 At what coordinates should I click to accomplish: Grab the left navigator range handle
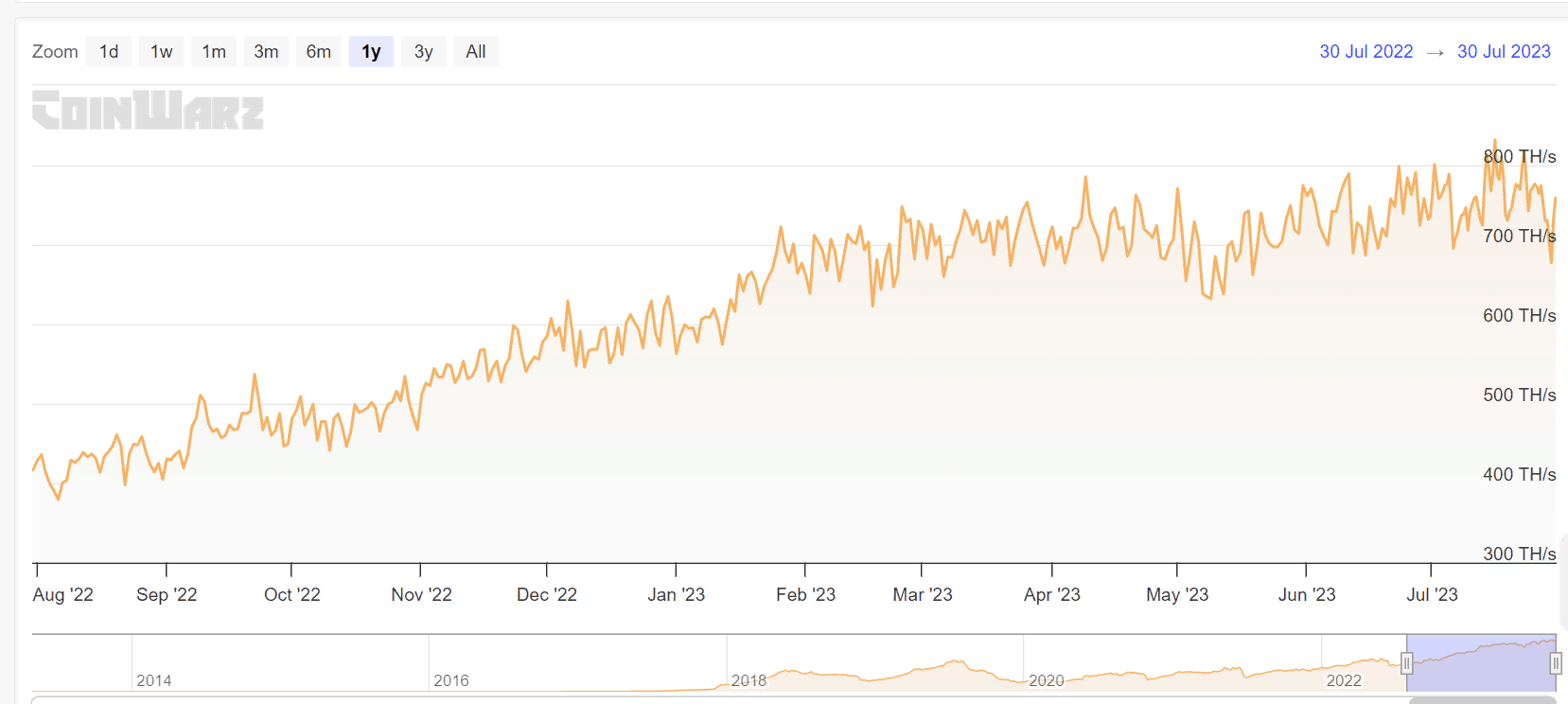pyautogui.click(x=1407, y=663)
